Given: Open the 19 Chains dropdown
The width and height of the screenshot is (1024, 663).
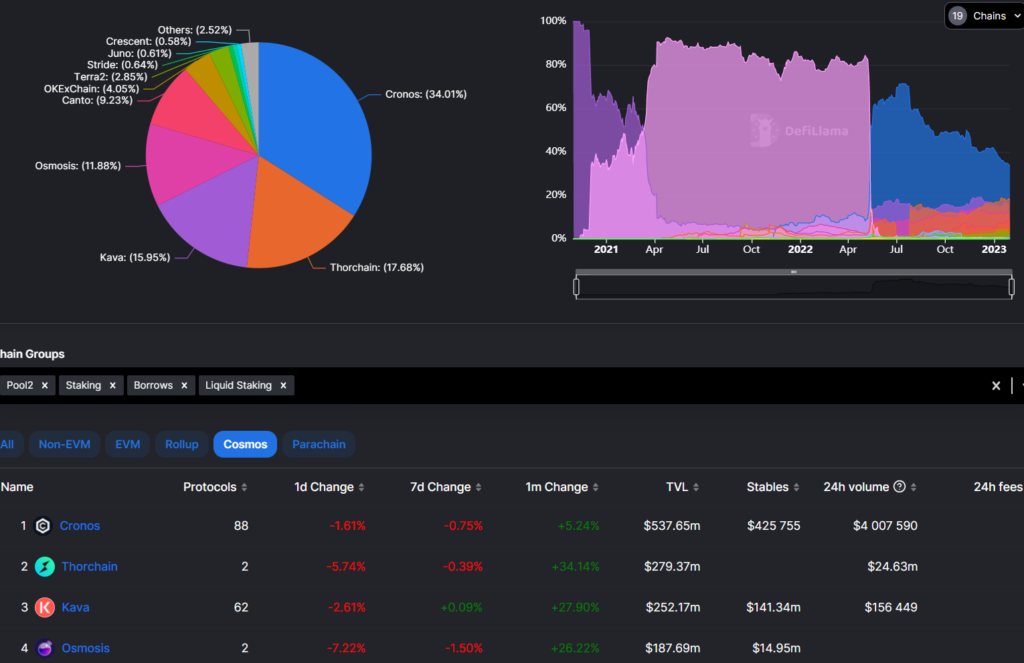Looking at the screenshot, I should coord(983,16).
